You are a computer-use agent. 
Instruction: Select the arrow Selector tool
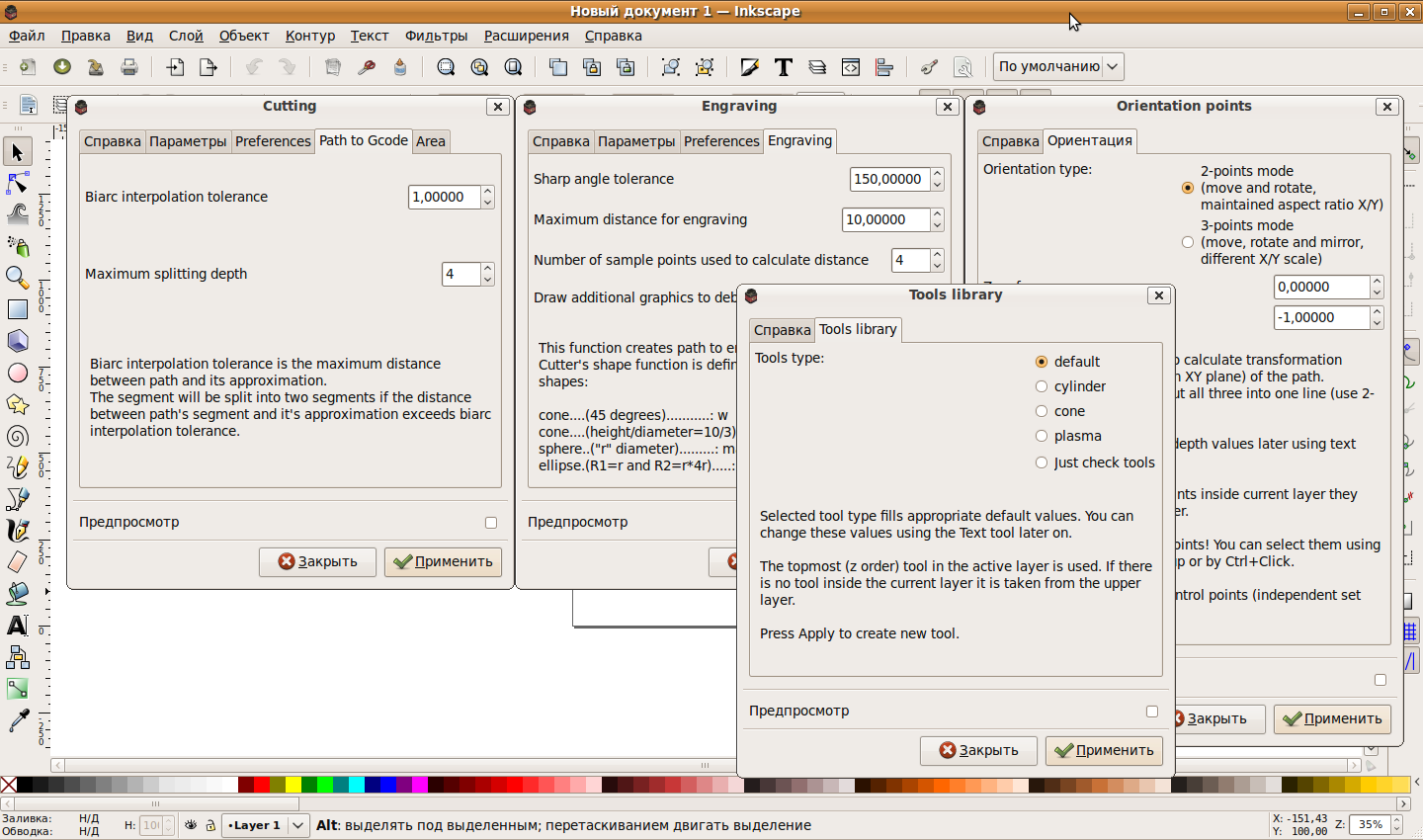click(18, 152)
